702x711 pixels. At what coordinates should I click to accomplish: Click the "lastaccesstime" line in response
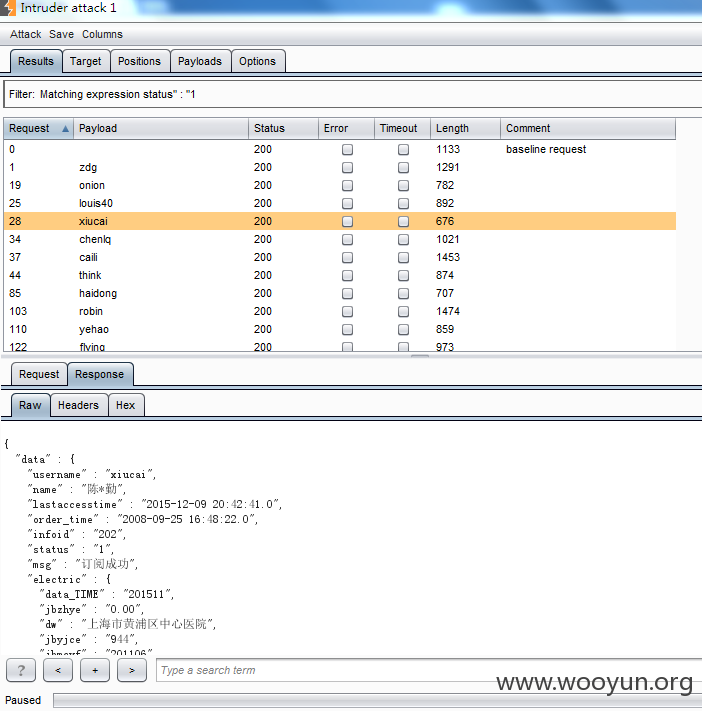tap(155, 504)
